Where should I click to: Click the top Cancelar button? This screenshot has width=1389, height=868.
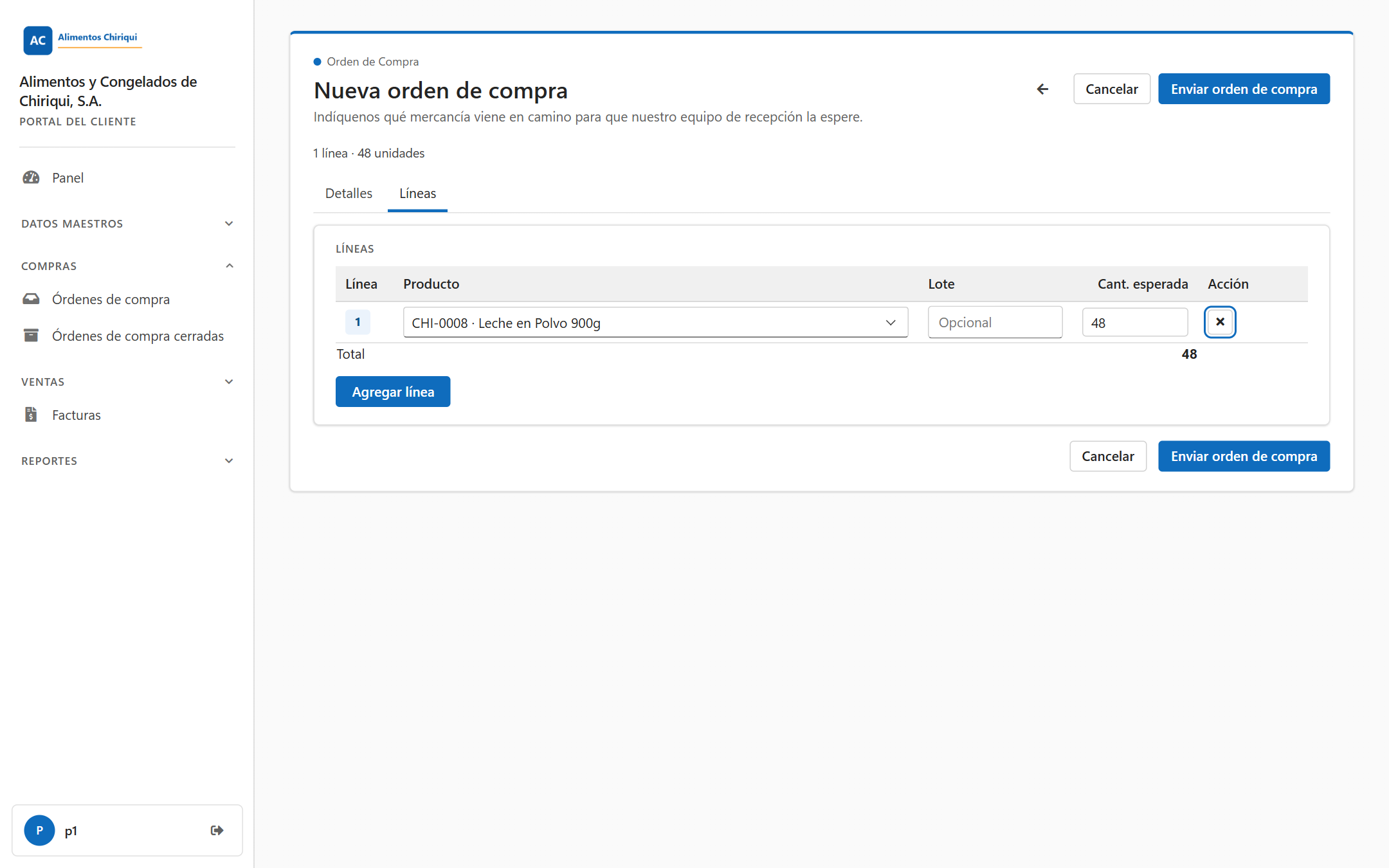point(1112,89)
